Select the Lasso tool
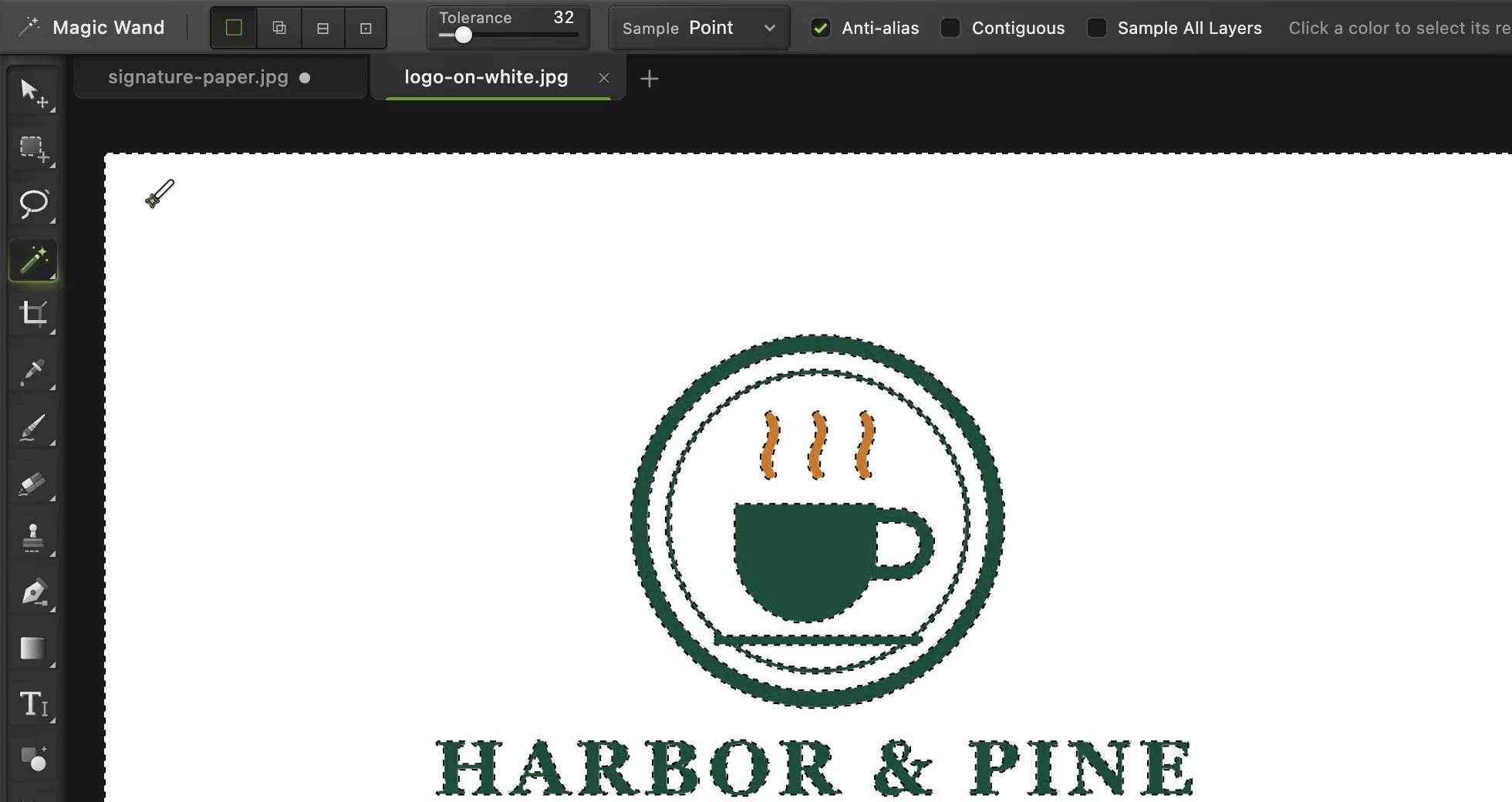Image resolution: width=1512 pixels, height=802 pixels. pos(33,204)
